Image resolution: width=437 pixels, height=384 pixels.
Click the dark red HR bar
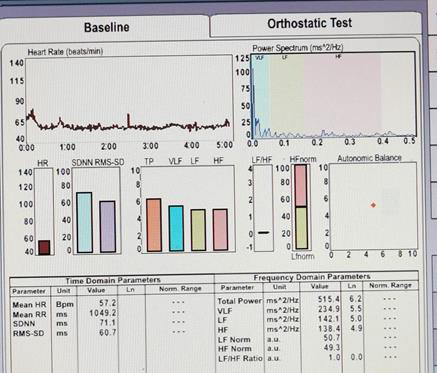pyautogui.click(x=44, y=247)
